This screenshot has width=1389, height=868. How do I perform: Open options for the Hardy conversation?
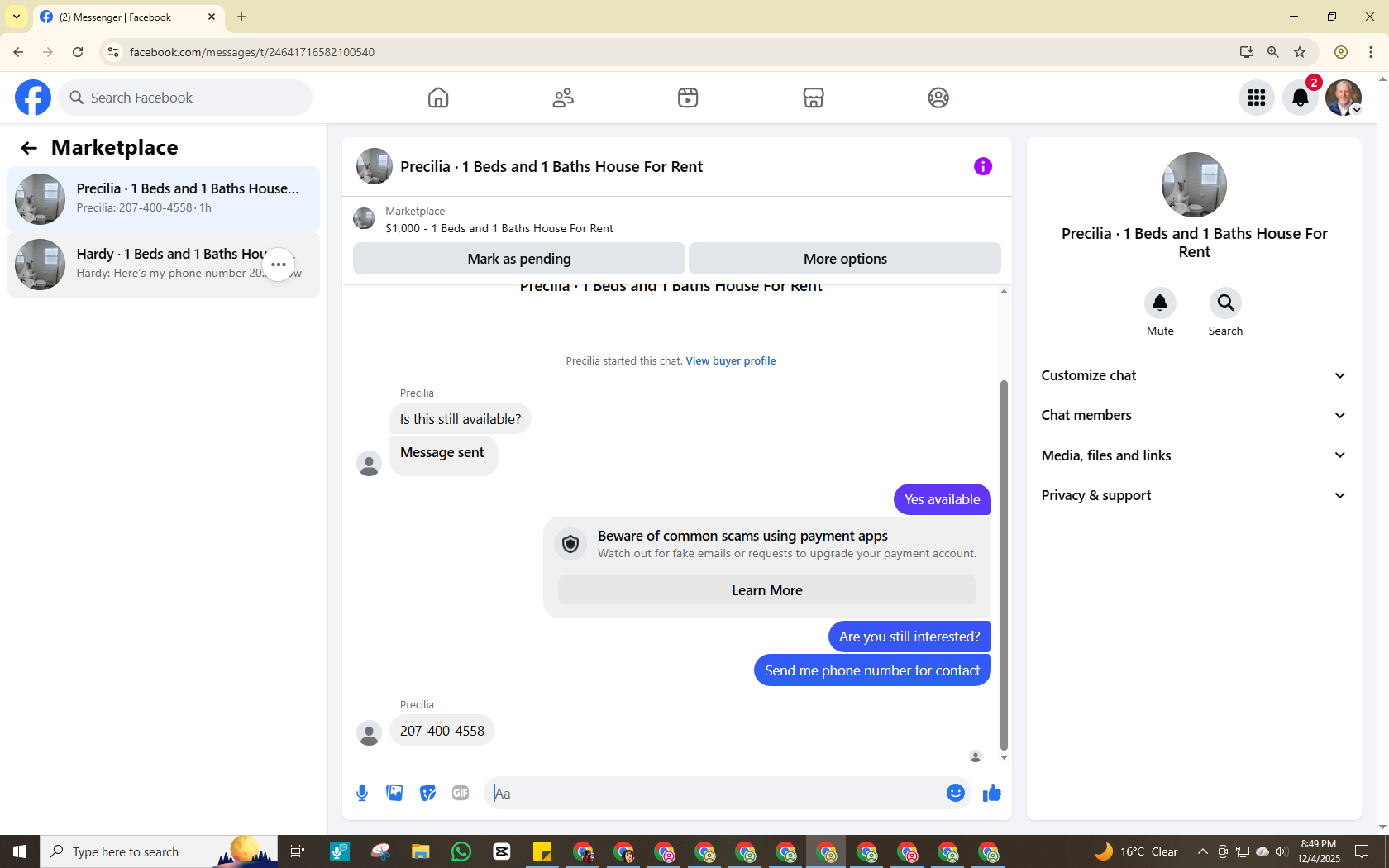279,265
